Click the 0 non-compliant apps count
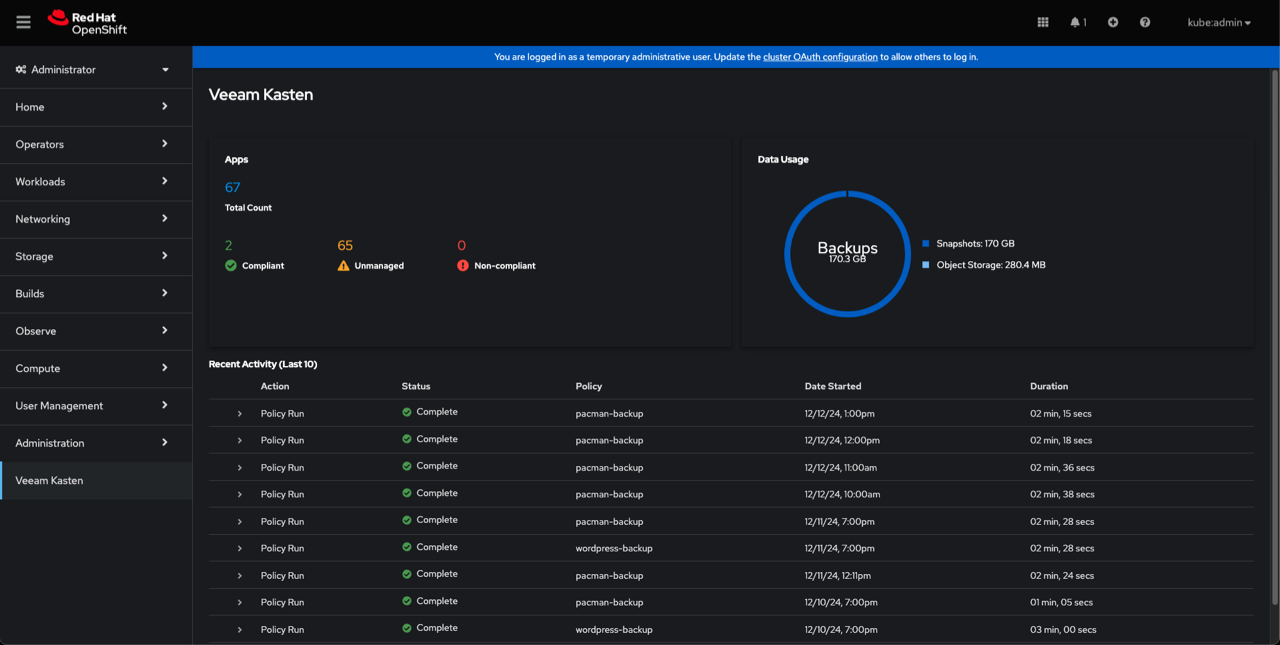 coord(461,245)
